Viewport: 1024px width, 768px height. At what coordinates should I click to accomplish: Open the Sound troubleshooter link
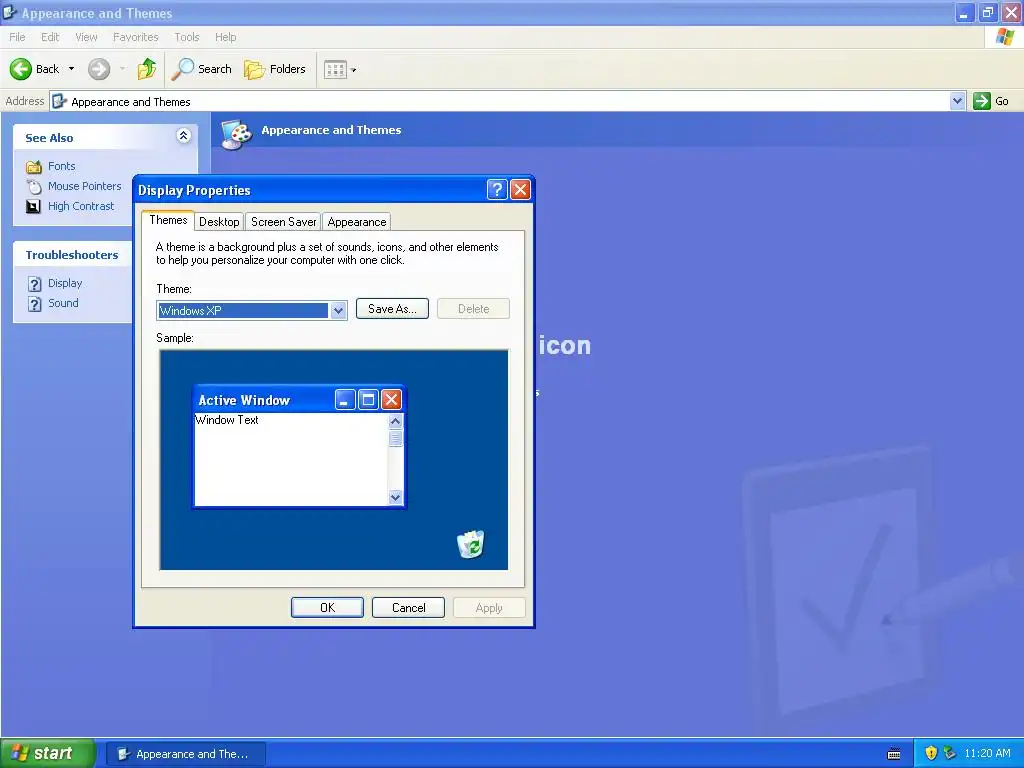click(63, 303)
